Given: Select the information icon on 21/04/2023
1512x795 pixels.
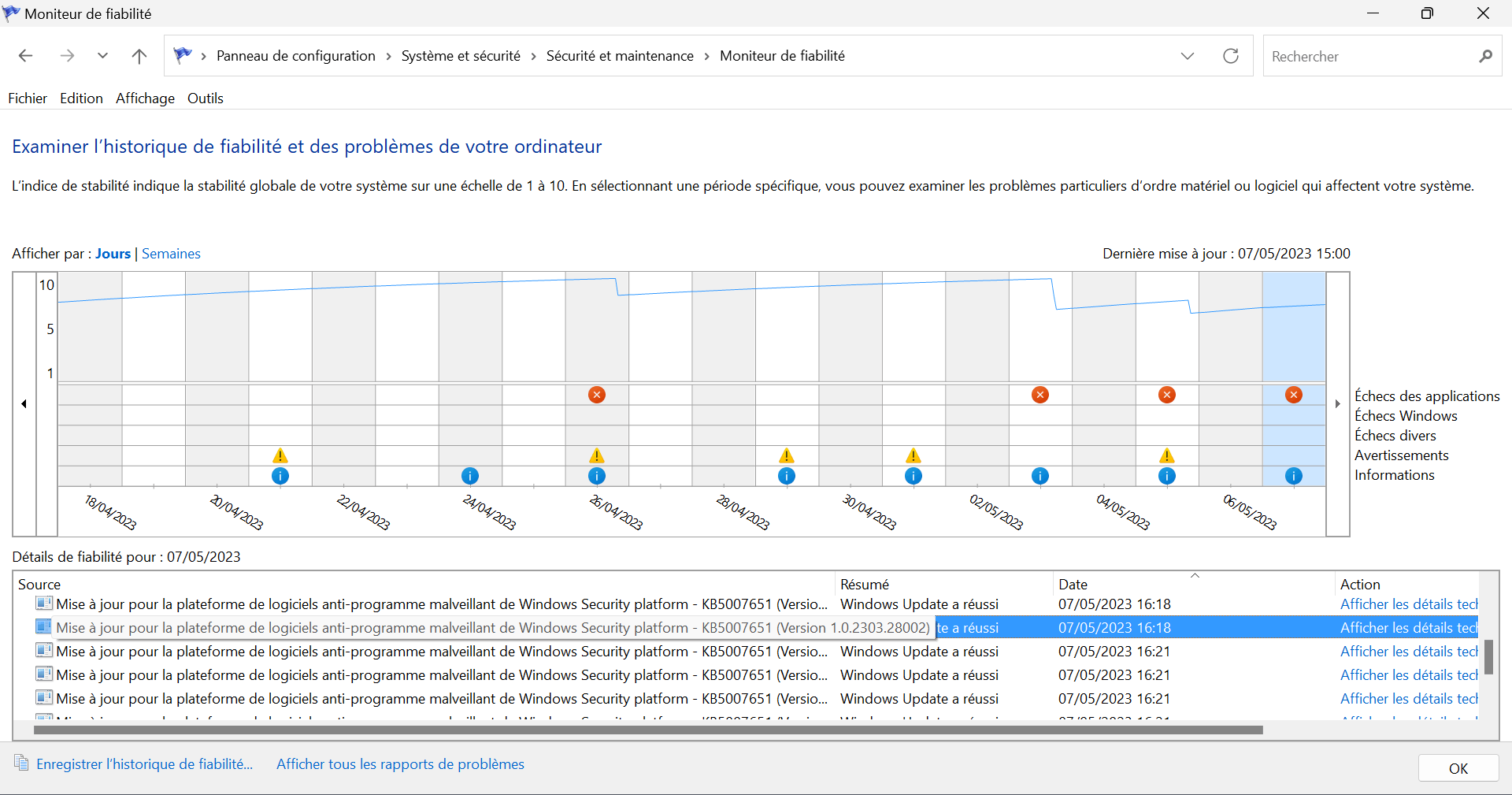Looking at the screenshot, I should (x=280, y=476).
